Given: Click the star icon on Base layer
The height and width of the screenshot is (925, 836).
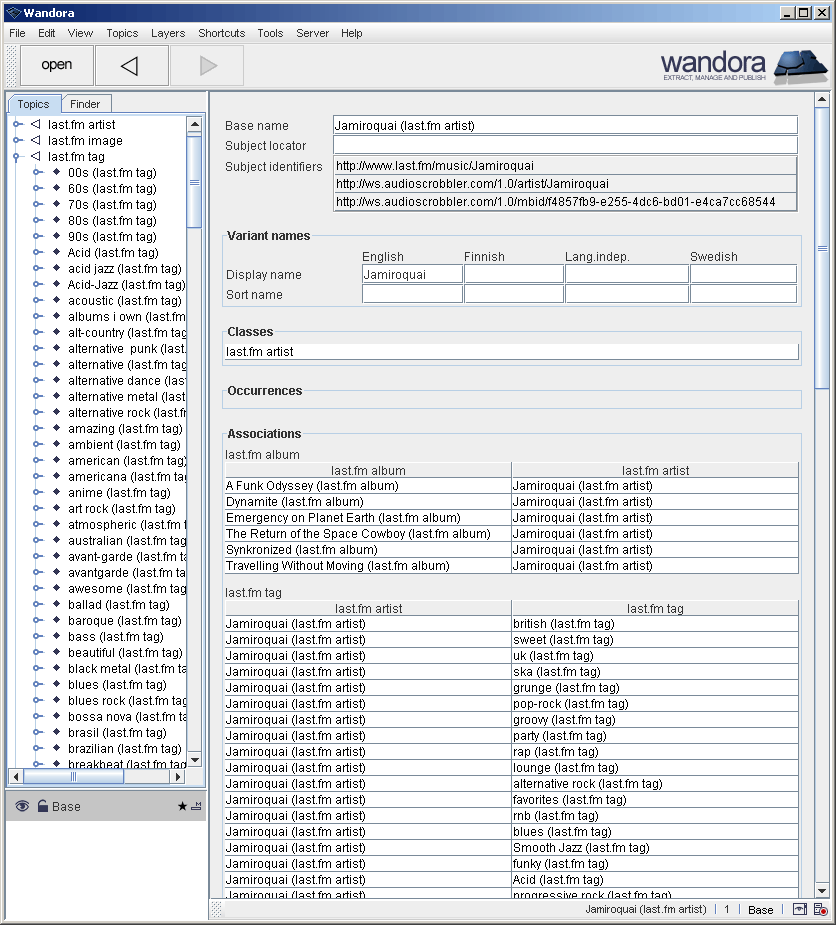Looking at the screenshot, I should click(x=182, y=806).
